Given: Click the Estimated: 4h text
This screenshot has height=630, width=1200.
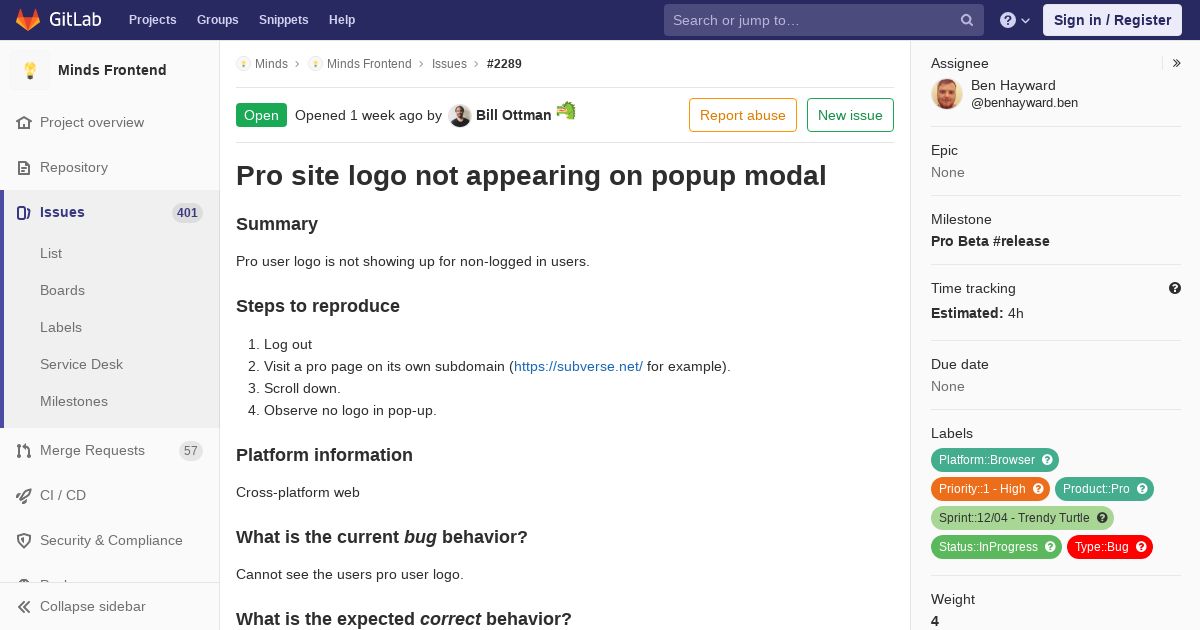Looking at the screenshot, I should click(977, 313).
